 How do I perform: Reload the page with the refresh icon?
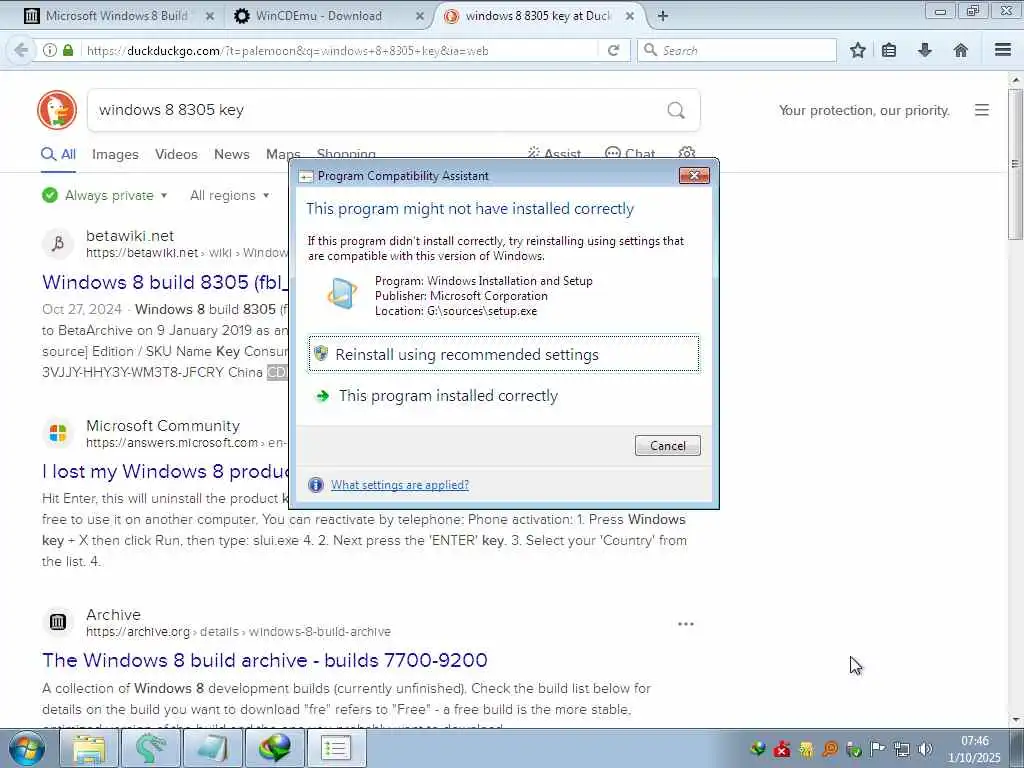[x=613, y=50]
